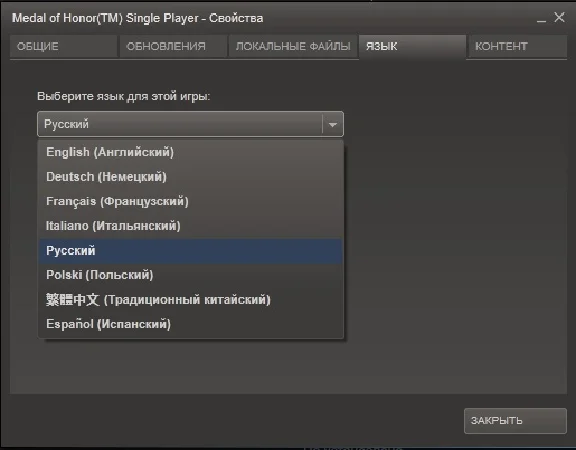Select the highlighted Русский option
Screen dimensions: 576x450
point(190,251)
